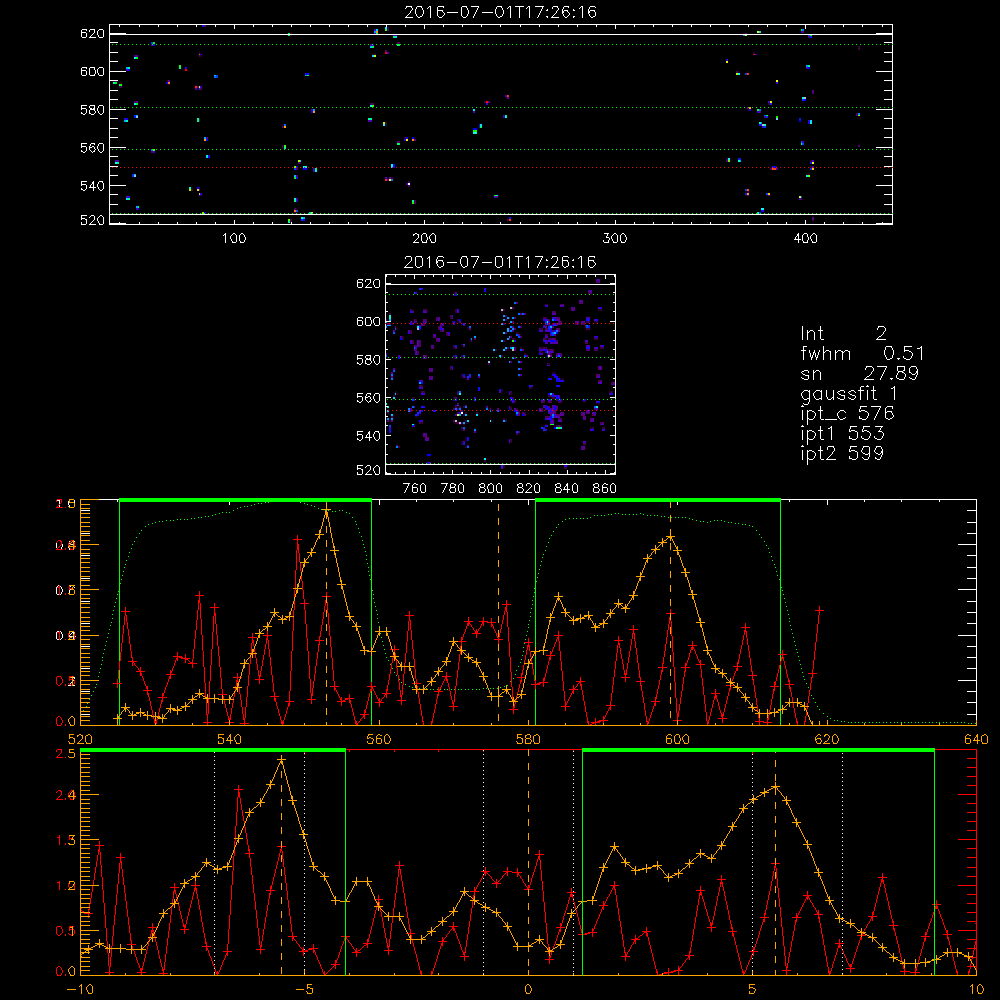Click orange peak near -5.5 in bottom plot
Viewport: 1000px width, 1000px height.
tap(281, 760)
